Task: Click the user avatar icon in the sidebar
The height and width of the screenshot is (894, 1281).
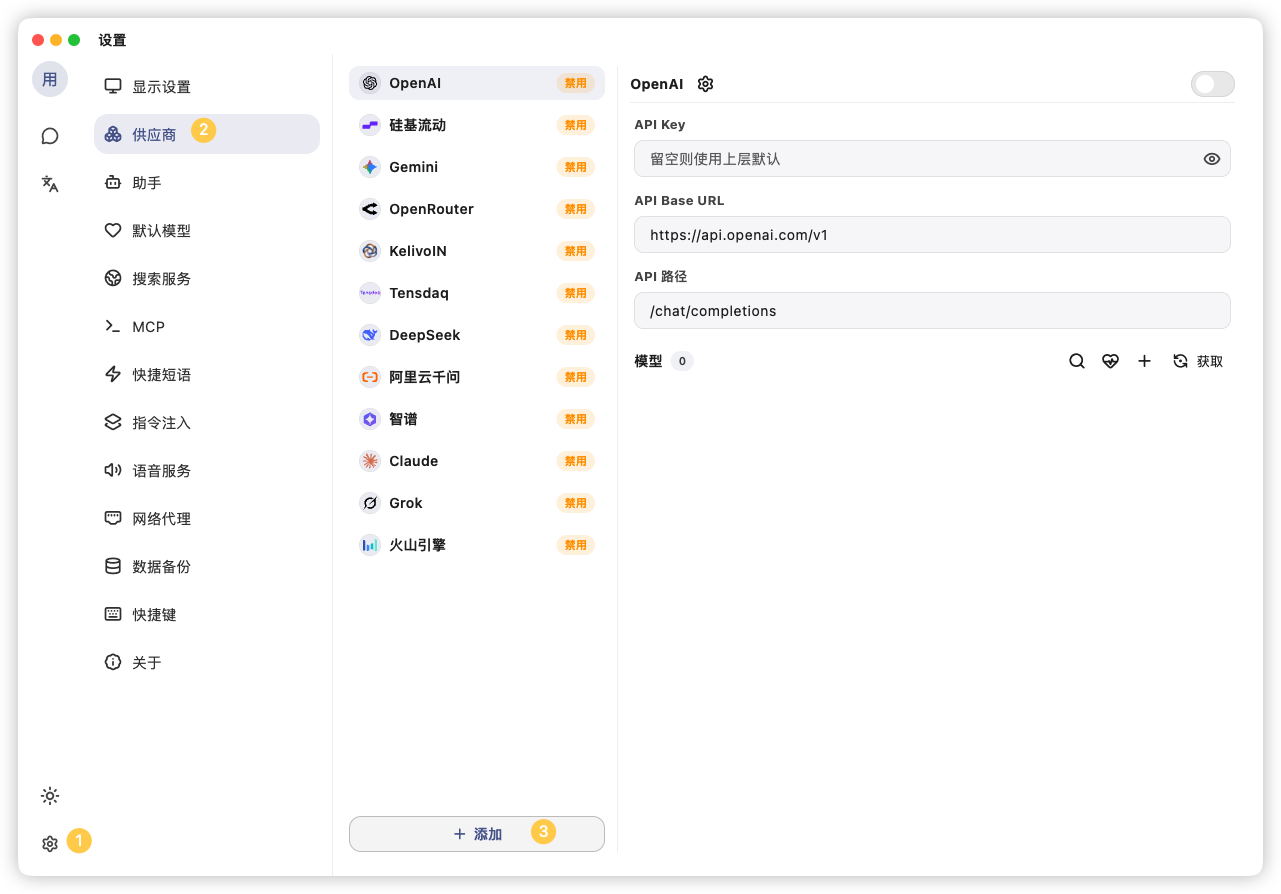Action: (x=49, y=79)
